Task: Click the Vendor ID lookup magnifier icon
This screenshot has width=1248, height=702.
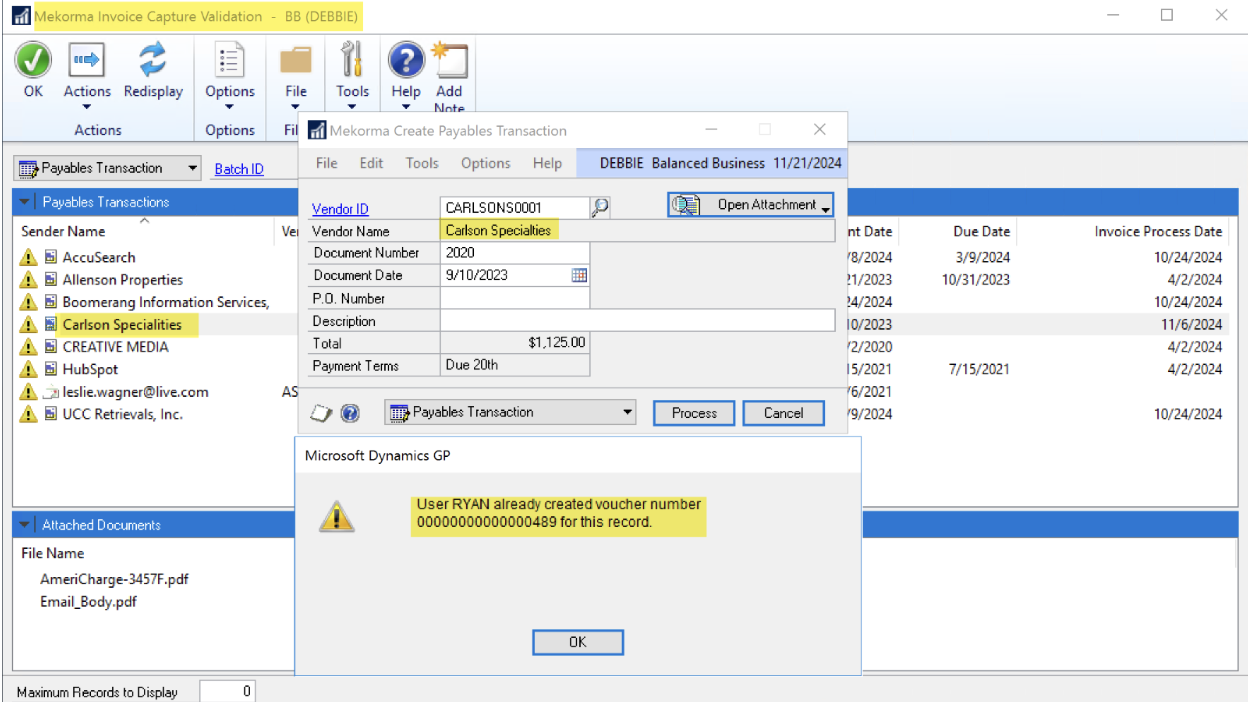Action: [x=600, y=207]
